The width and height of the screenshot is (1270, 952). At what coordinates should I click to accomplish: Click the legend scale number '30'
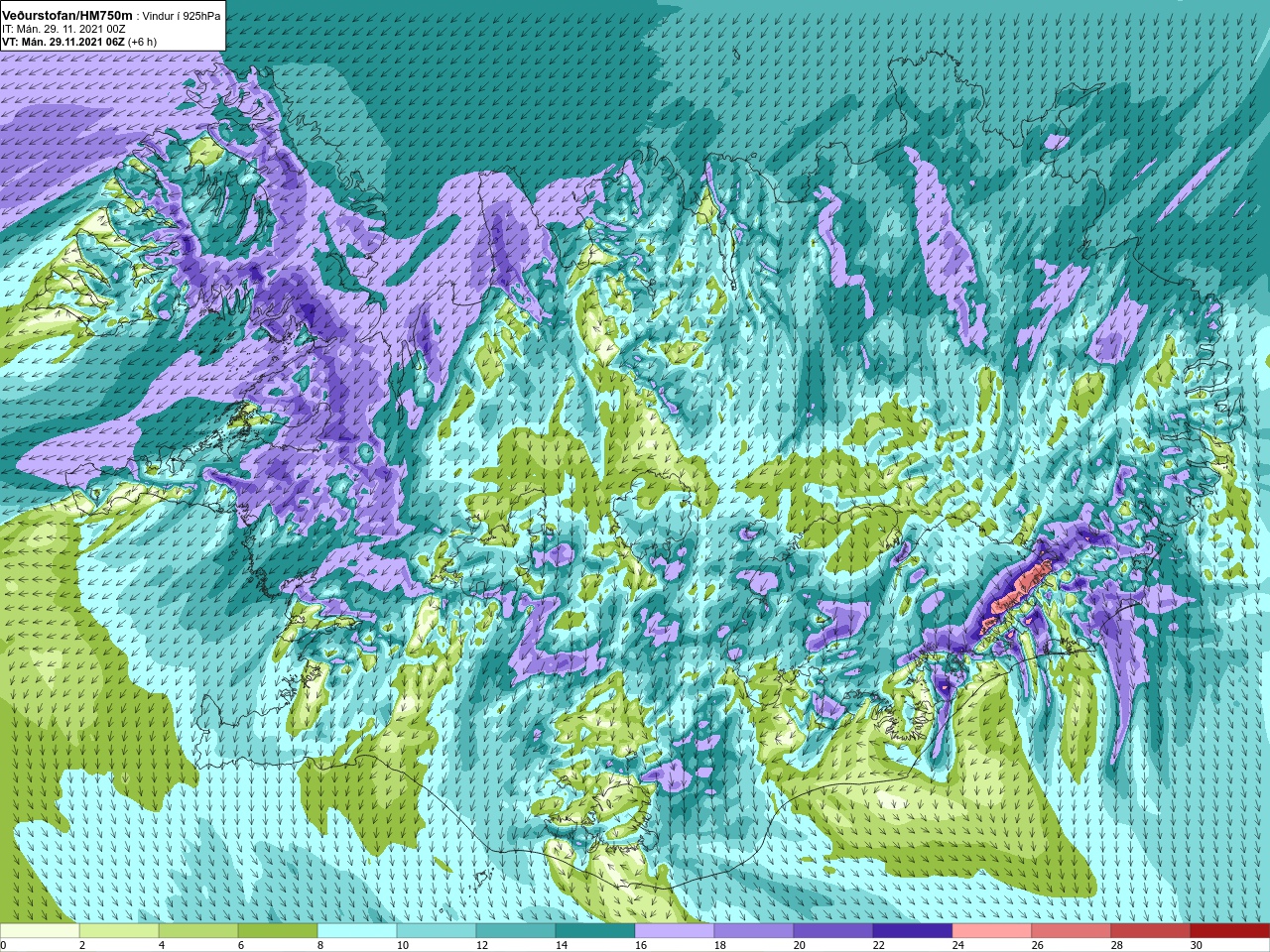pos(1197,945)
